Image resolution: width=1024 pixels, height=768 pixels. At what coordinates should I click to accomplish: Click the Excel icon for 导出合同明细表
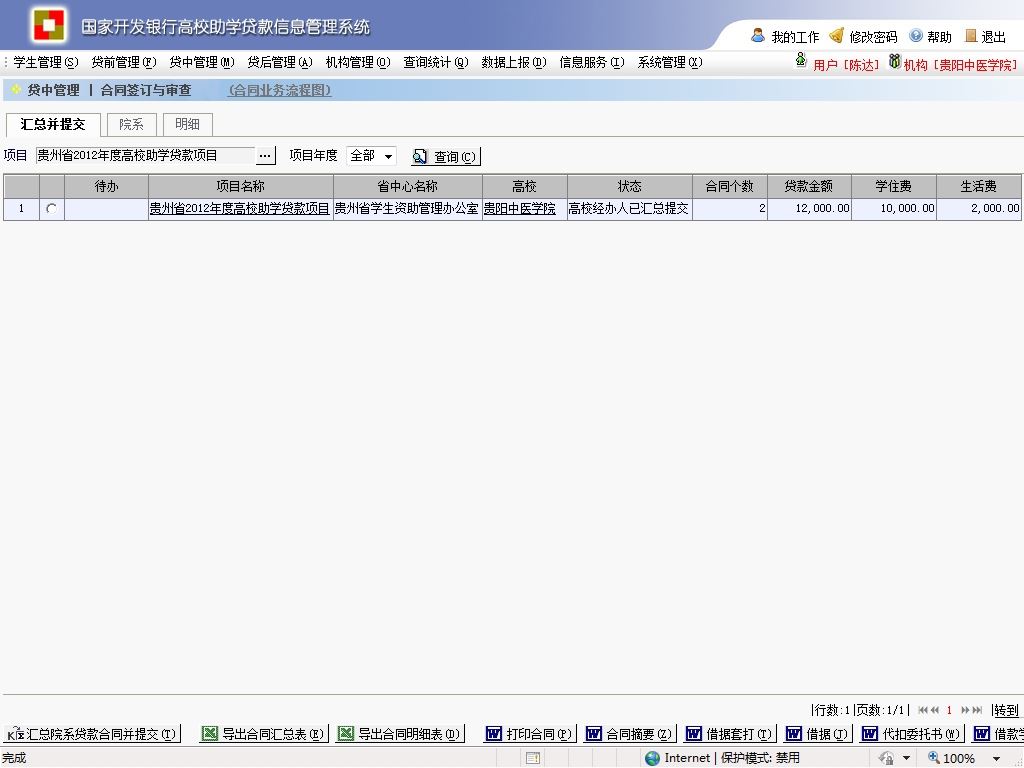[x=345, y=733]
